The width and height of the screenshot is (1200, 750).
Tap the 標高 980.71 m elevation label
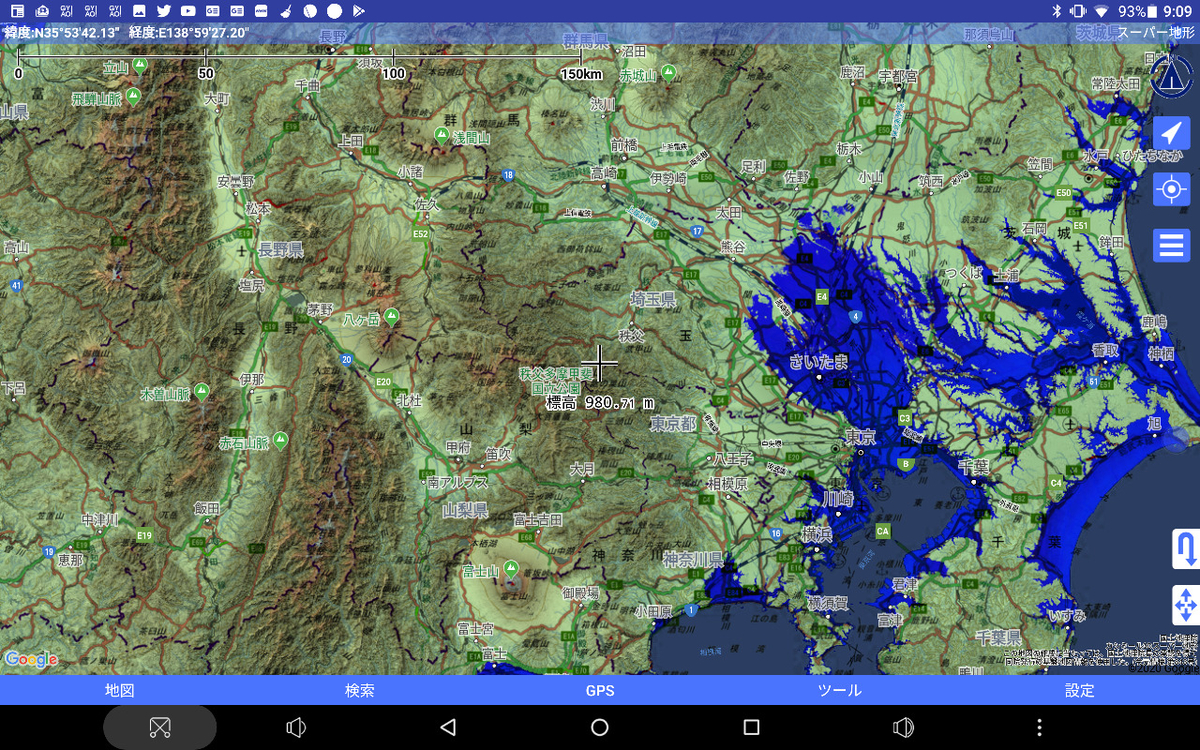(600, 403)
